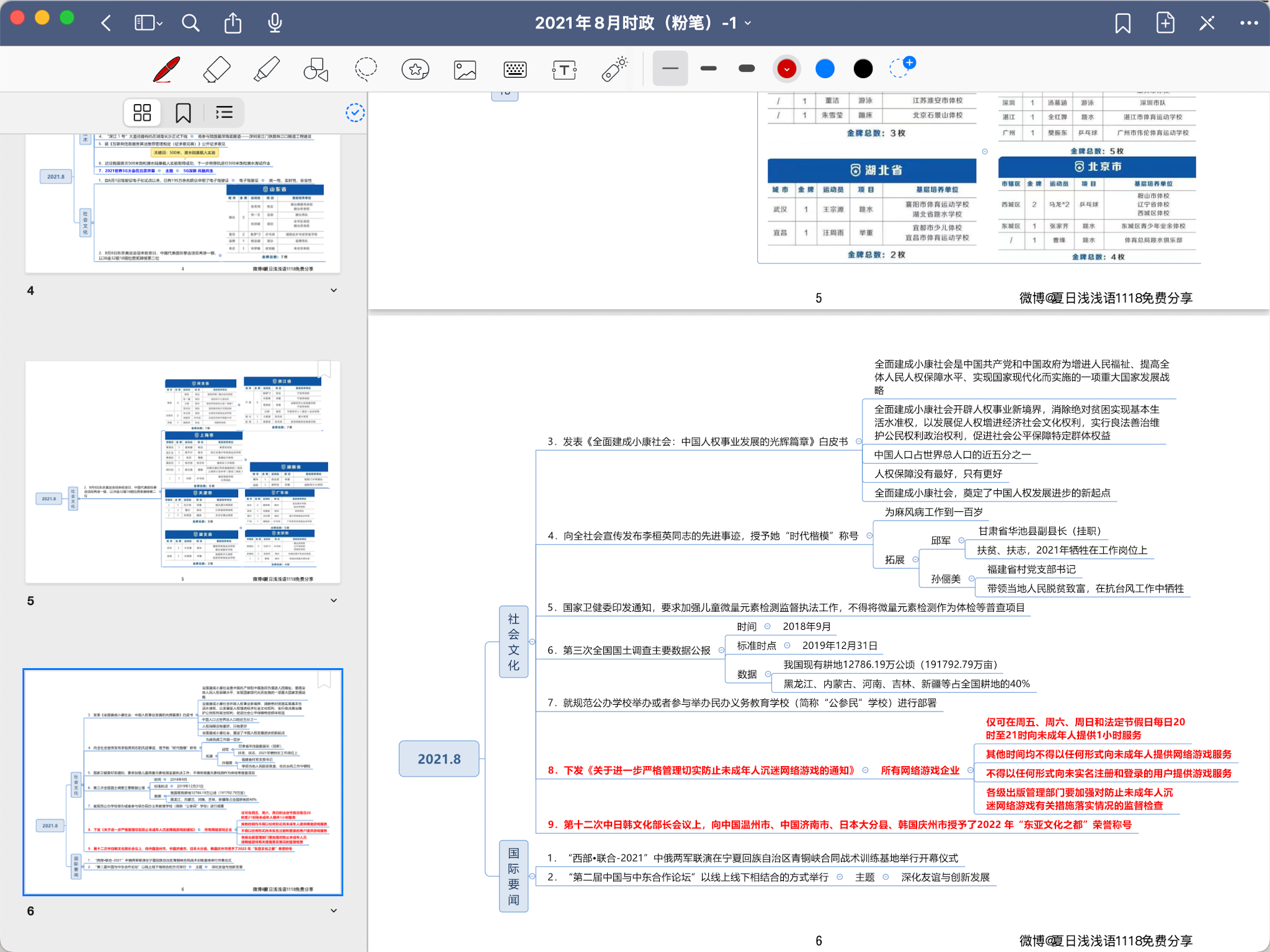Insert an image with photo tool
Screen dimensions: 1270x952
coord(465,69)
